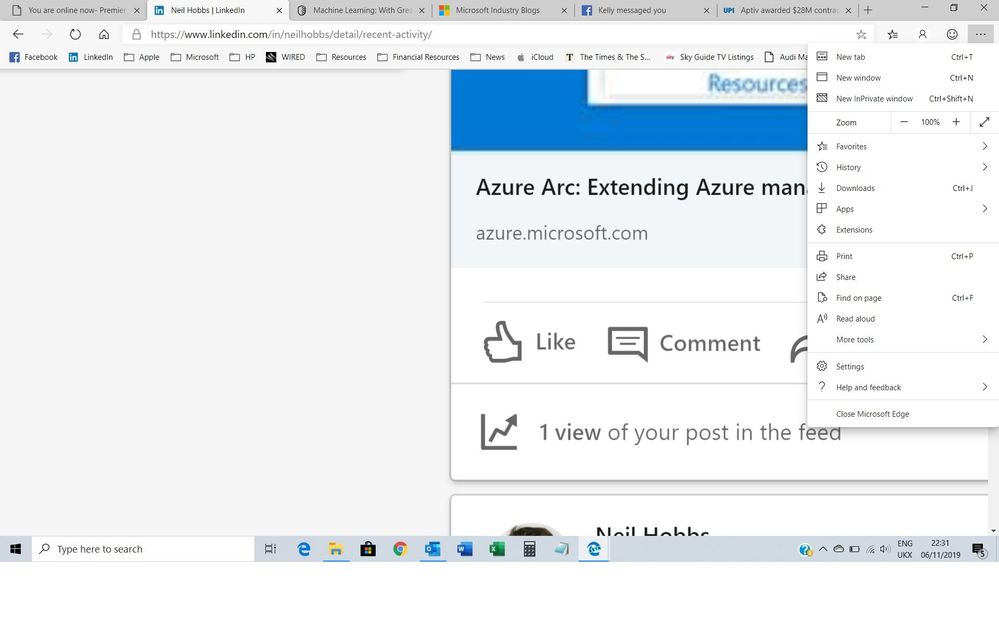
Task: Click the browser home icon
Action: pos(106,33)
